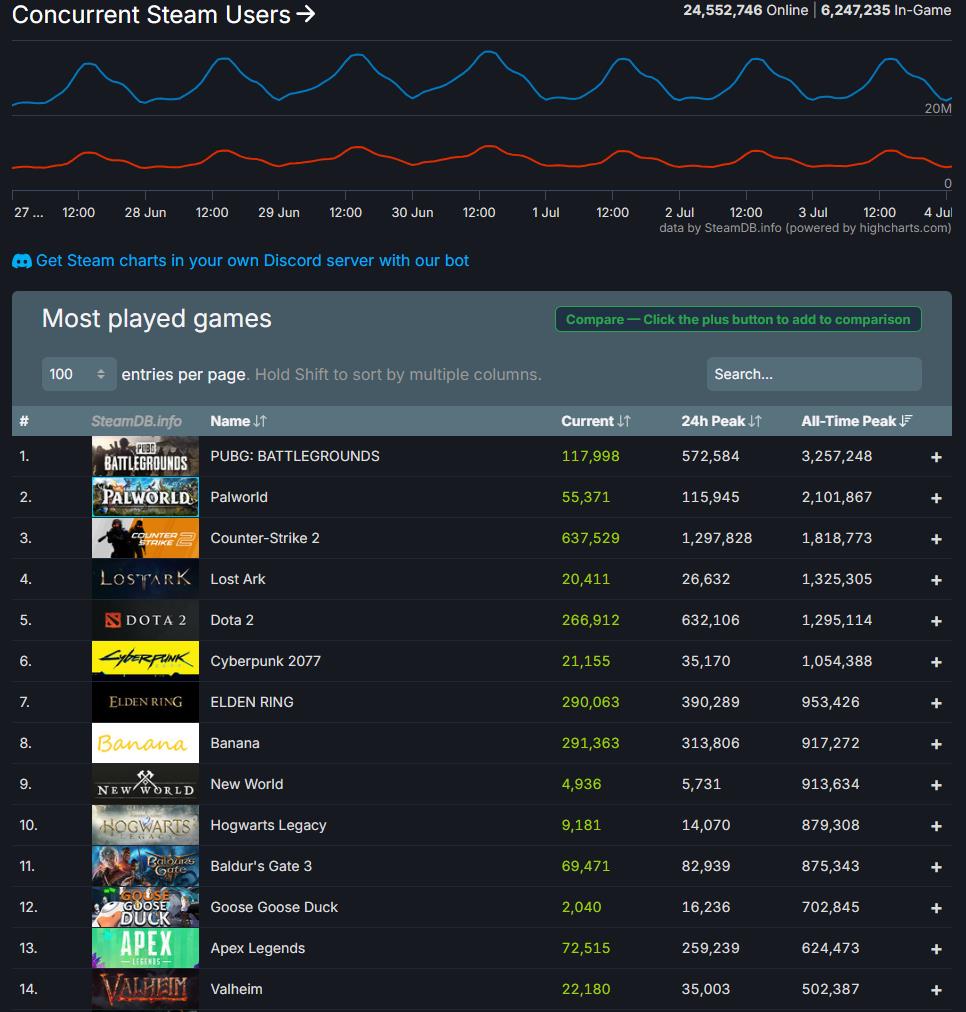Sort table by Name column
Image resolution: width=966 pixels, height=1012 pixels.
click(x=238, y=421)
